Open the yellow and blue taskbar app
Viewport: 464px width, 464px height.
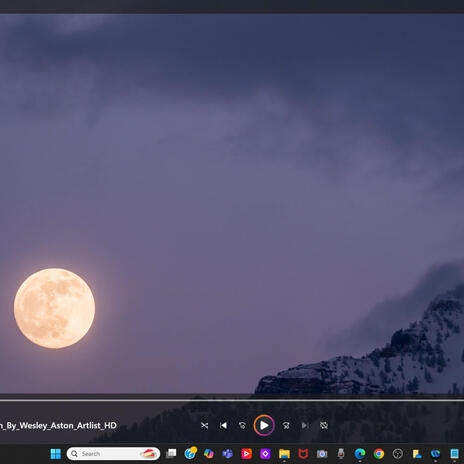click(417, 454)
